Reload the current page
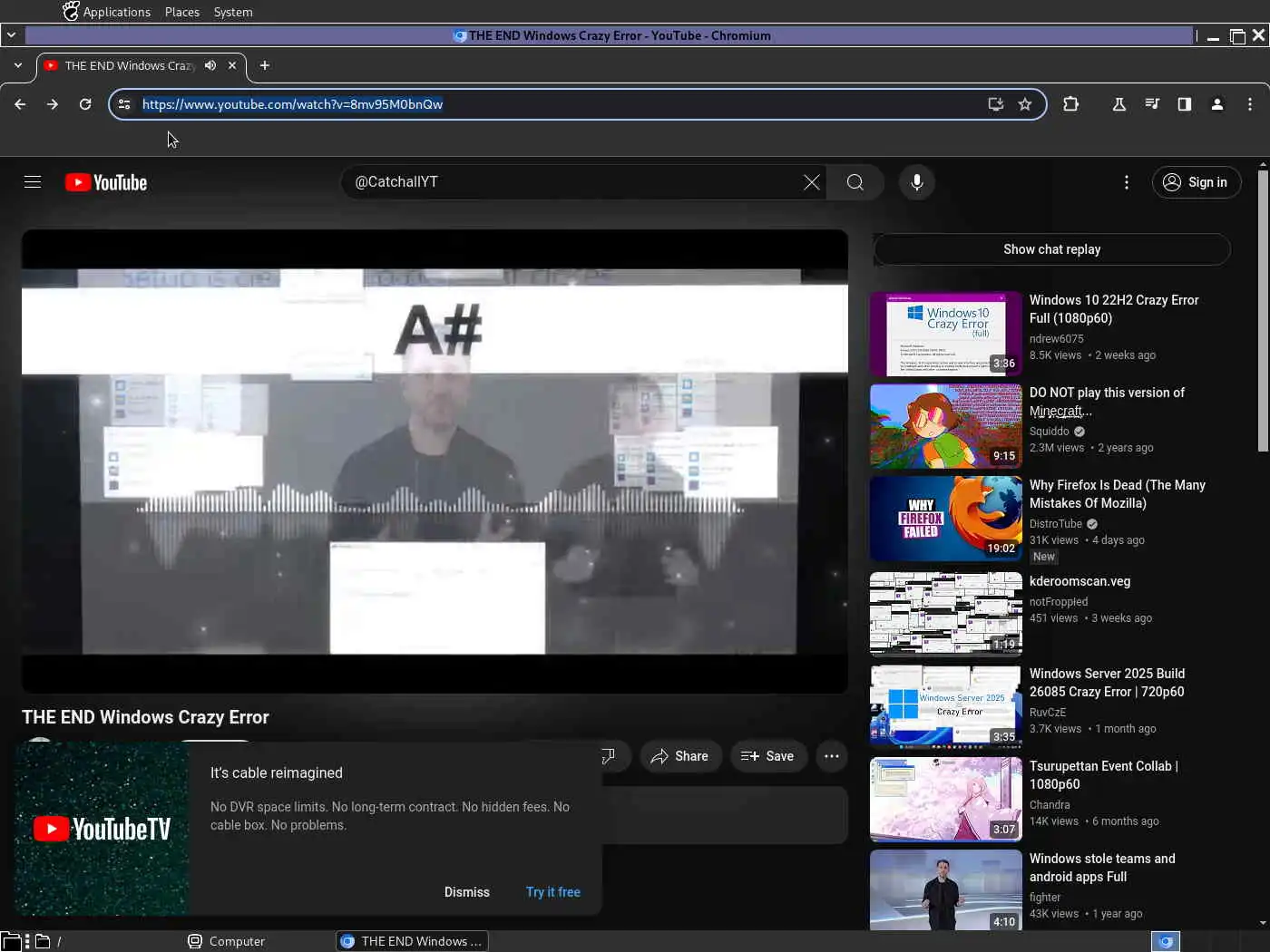This screenshot has height=952, width=1270. click(85, 104)
